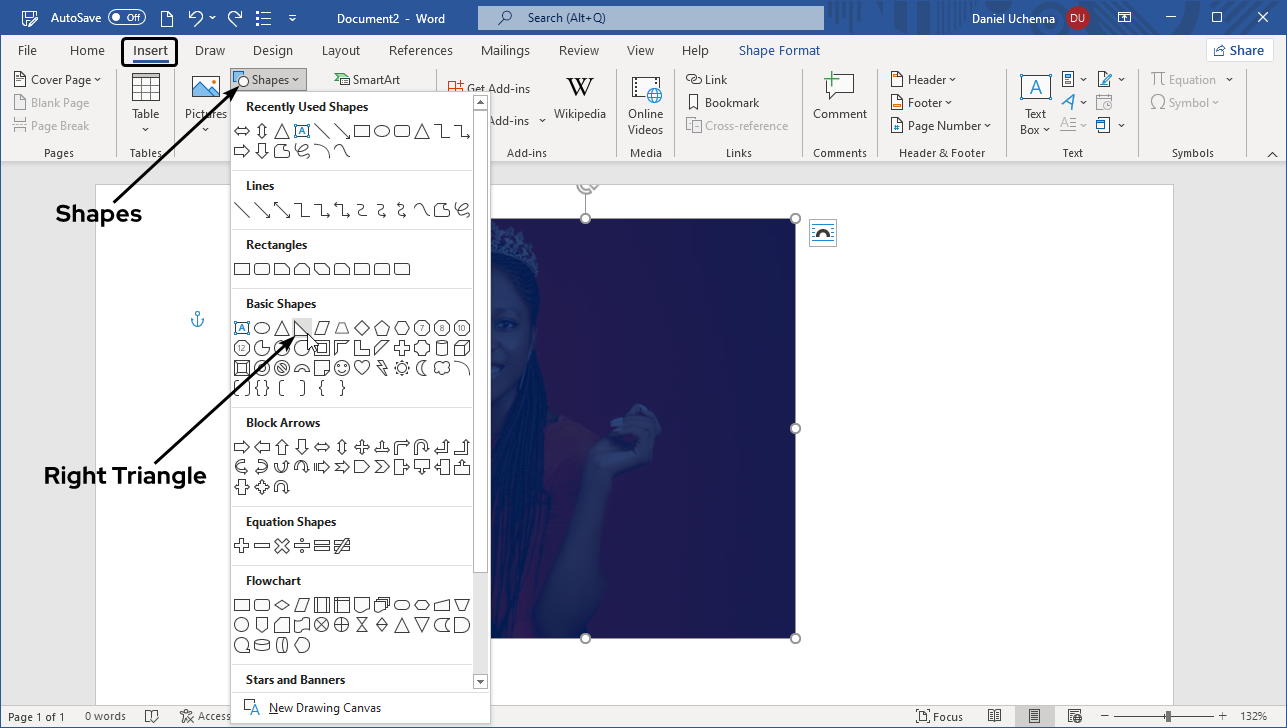Toggle the AutoSave switch

click(x=127, y=18)
